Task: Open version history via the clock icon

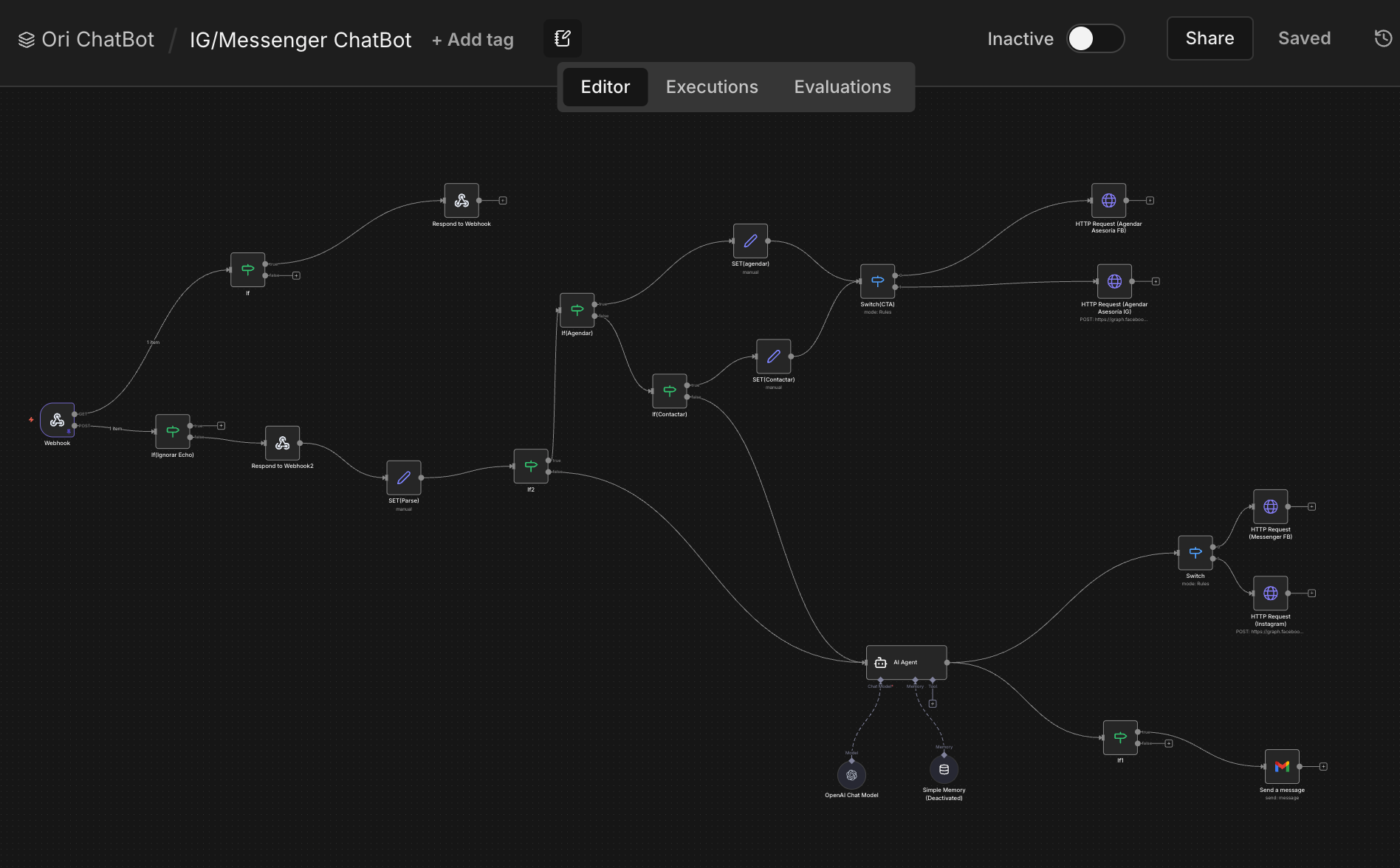Action: pyautogui.click(x=1383, y=38)
